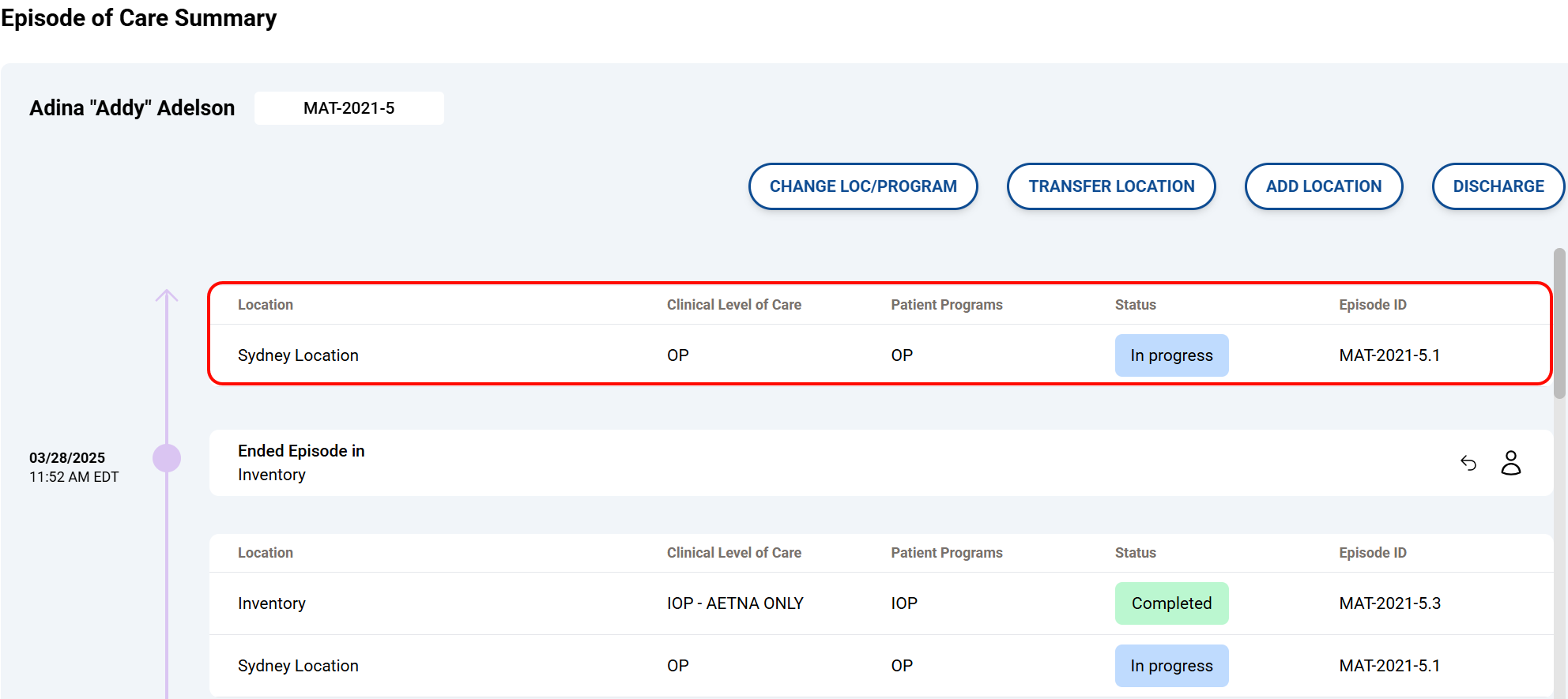1568x699 pixels.
Task: Select the green Completed status badge
Action: coord(1171,603)
